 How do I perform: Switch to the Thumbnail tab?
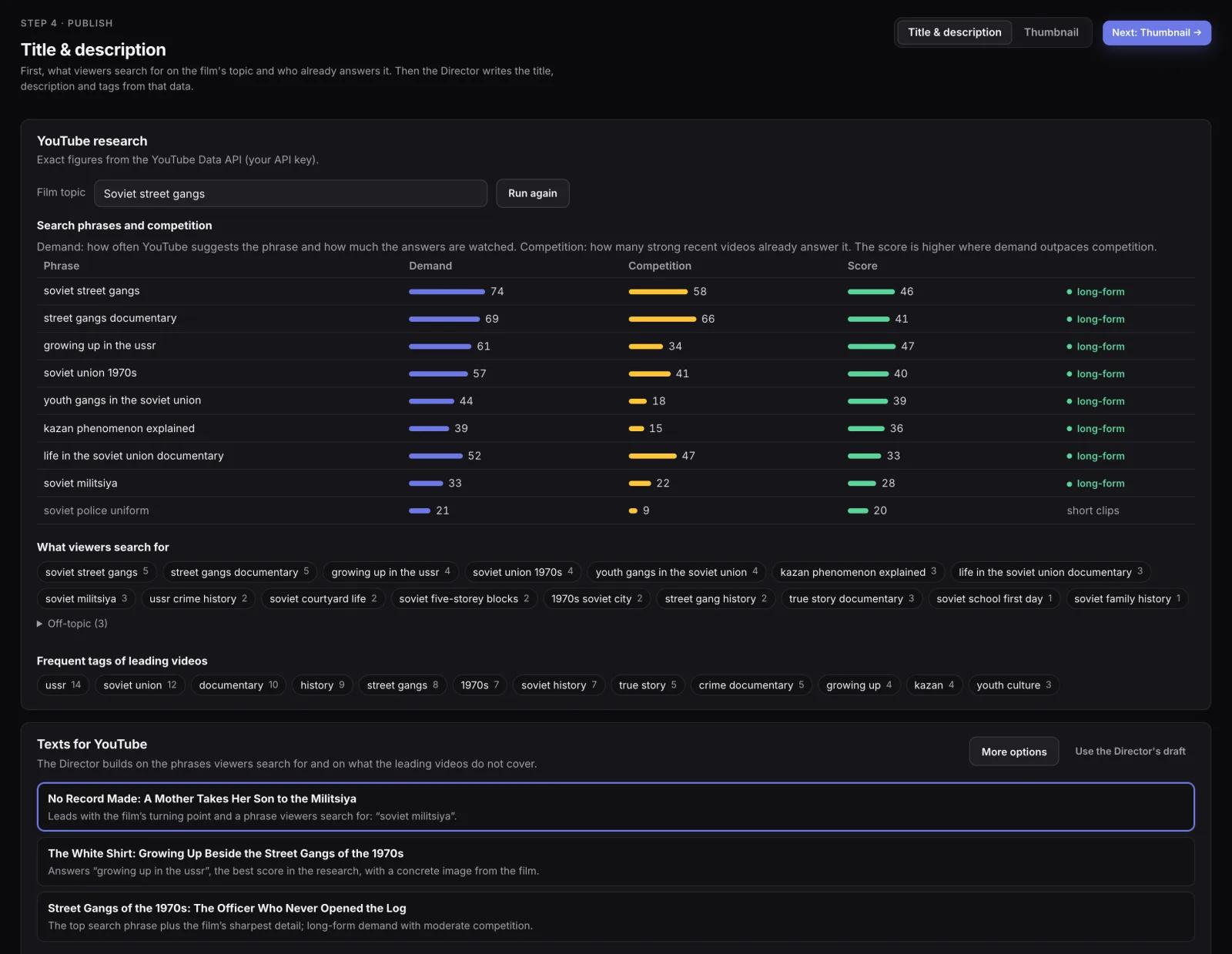click(x=1050, y=32)
